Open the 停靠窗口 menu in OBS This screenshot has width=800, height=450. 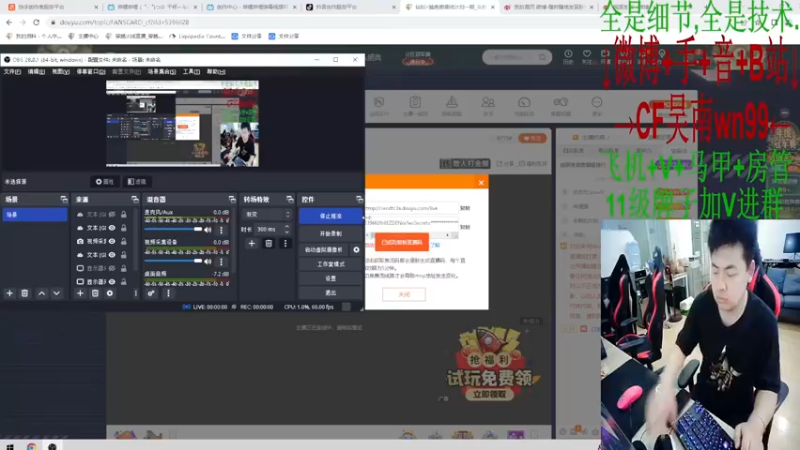(x=91, y=72)
